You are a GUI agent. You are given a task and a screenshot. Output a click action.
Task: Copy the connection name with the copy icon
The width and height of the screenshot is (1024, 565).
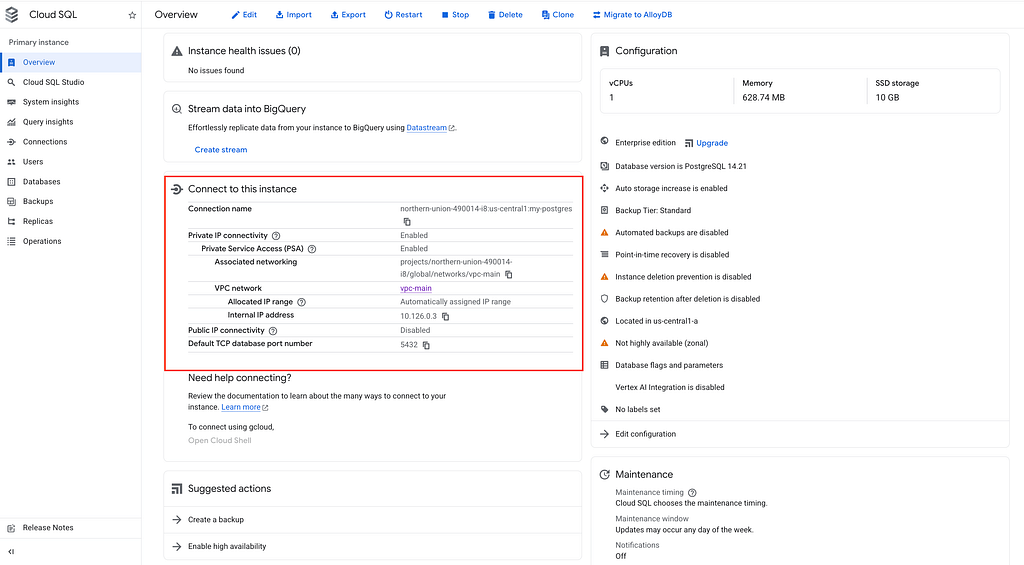[x=407, y=222]
